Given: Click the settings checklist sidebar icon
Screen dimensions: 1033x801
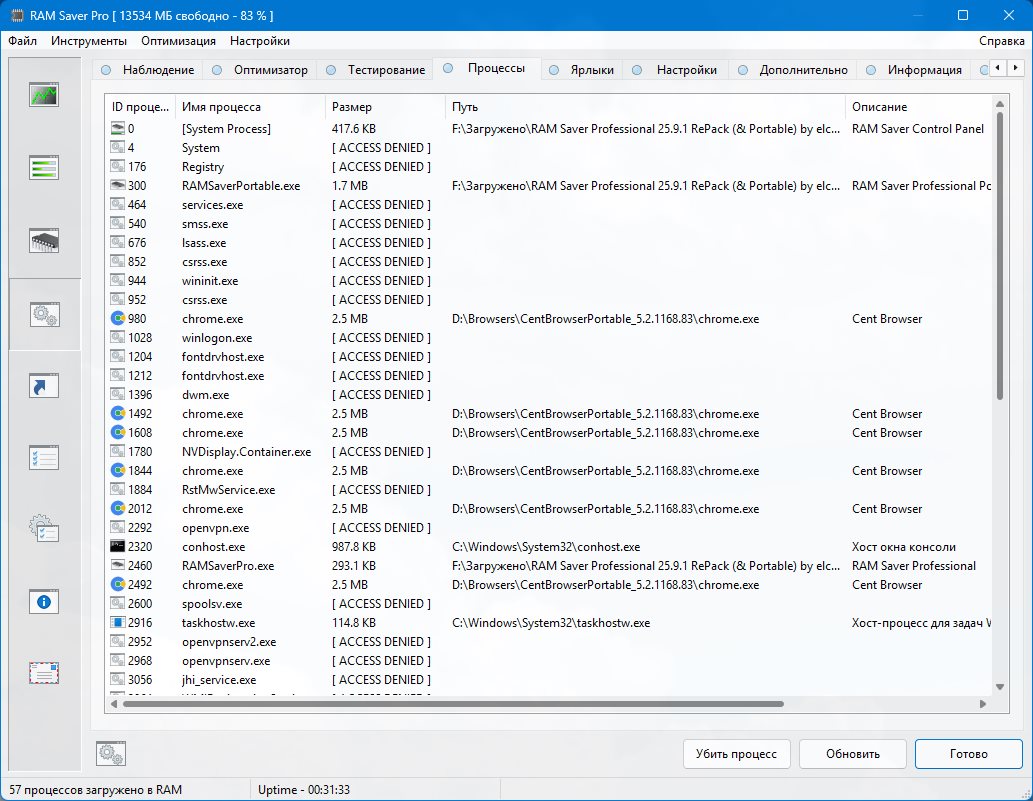Looking at the screenshot, I should pyautogui.click(x=44, y=458).
